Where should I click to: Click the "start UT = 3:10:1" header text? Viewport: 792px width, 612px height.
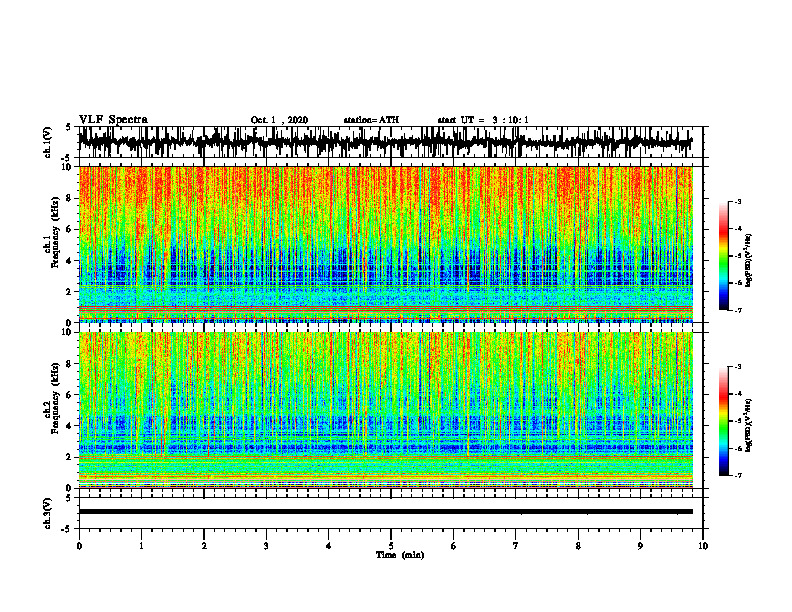click(483, 120)
